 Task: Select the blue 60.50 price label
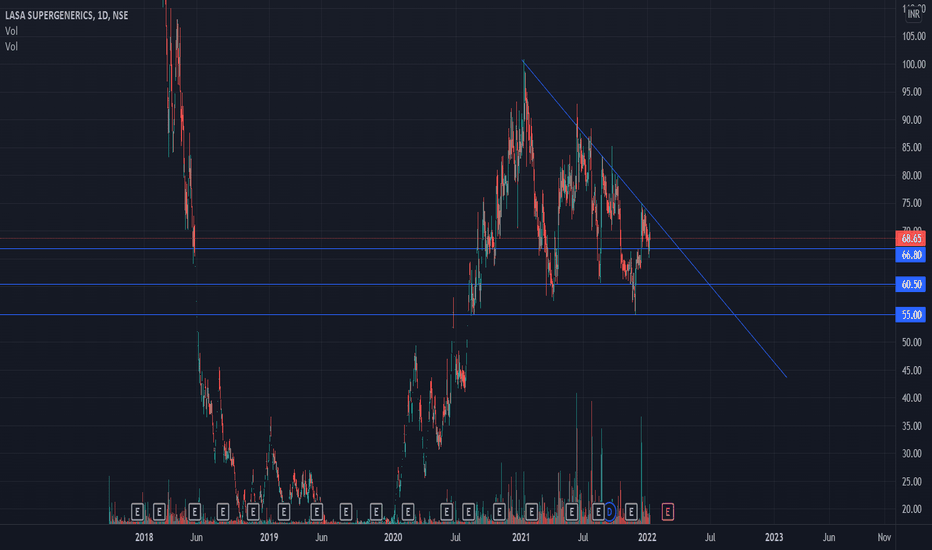point(911,284)
